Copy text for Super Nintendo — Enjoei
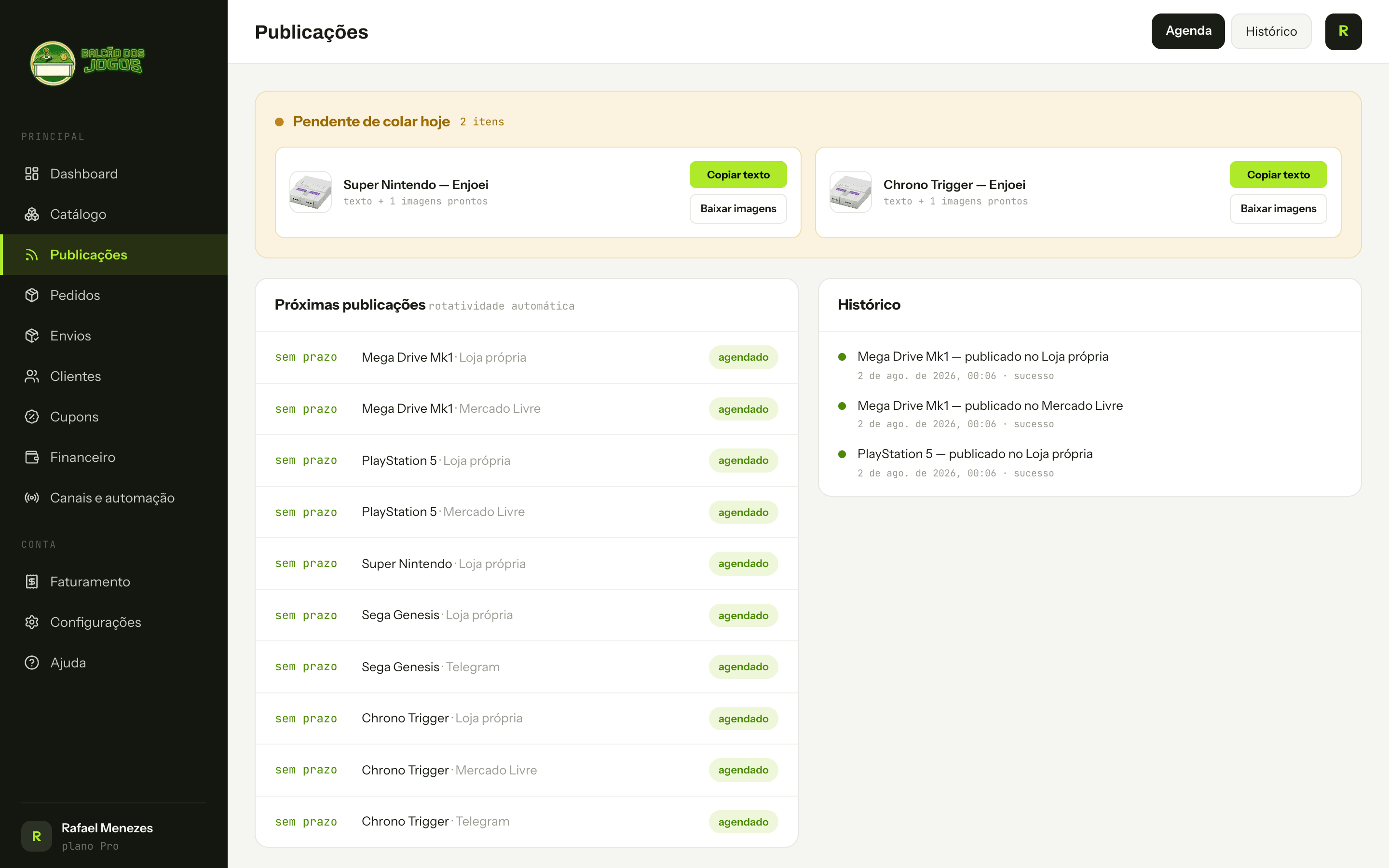 click(x=738, y=175)
